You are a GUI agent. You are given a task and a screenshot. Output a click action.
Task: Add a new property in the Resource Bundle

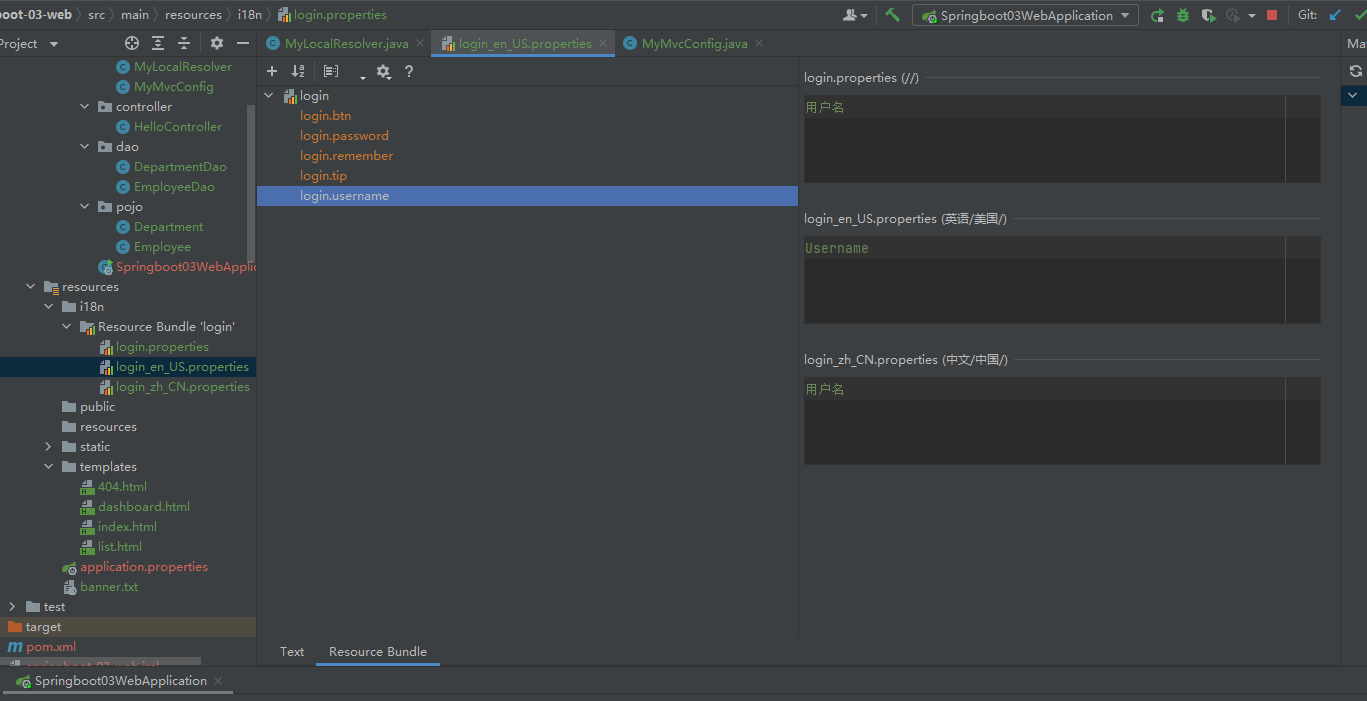point(271,71)
